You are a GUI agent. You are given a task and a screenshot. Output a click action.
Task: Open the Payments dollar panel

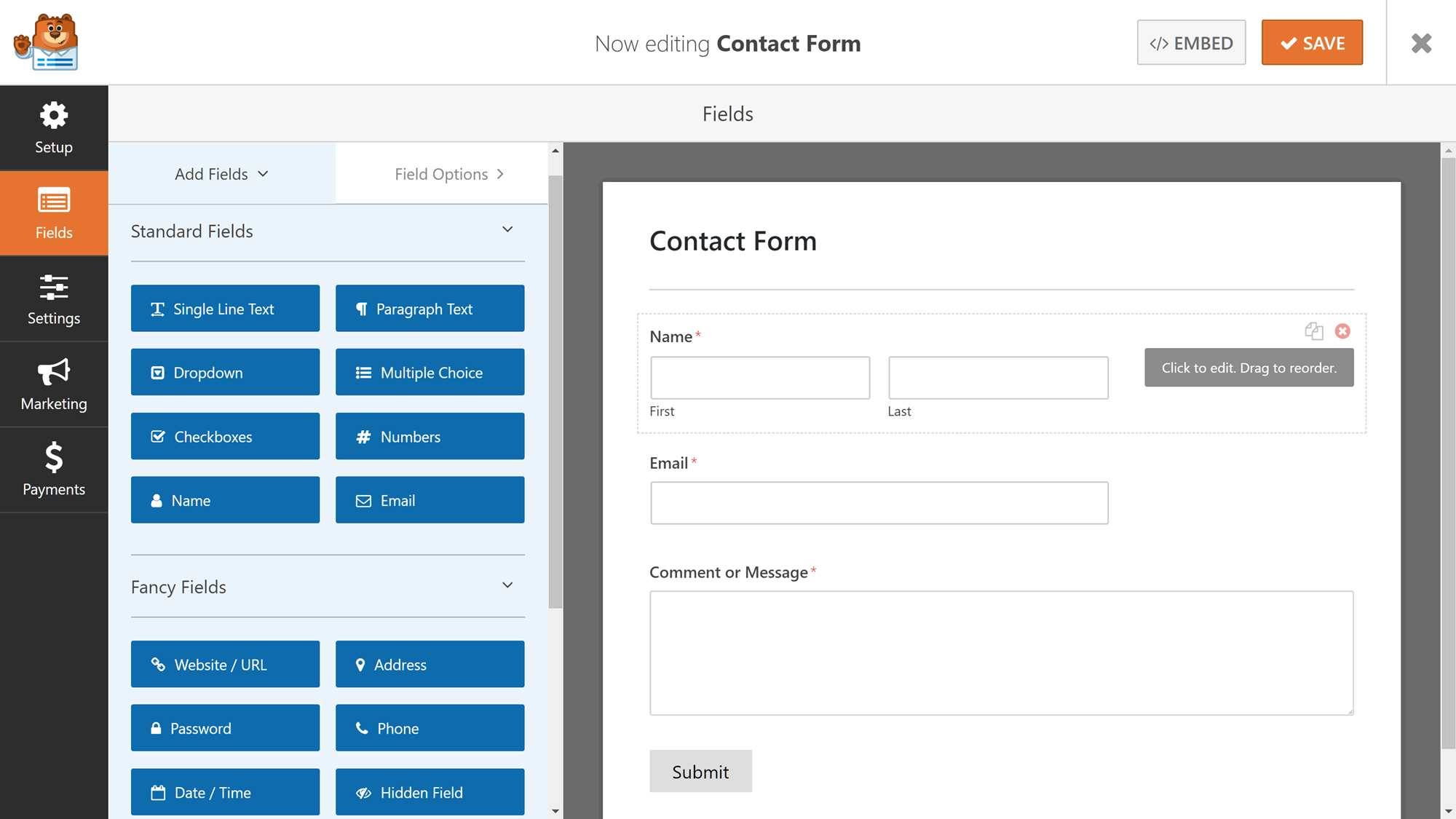pos(54,470)
